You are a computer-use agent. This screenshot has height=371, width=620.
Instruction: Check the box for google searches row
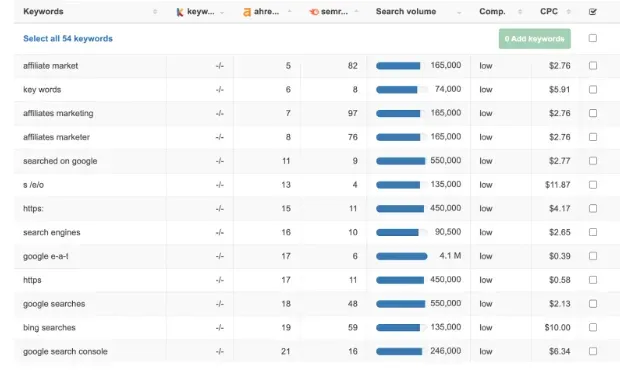click(592, 304)
